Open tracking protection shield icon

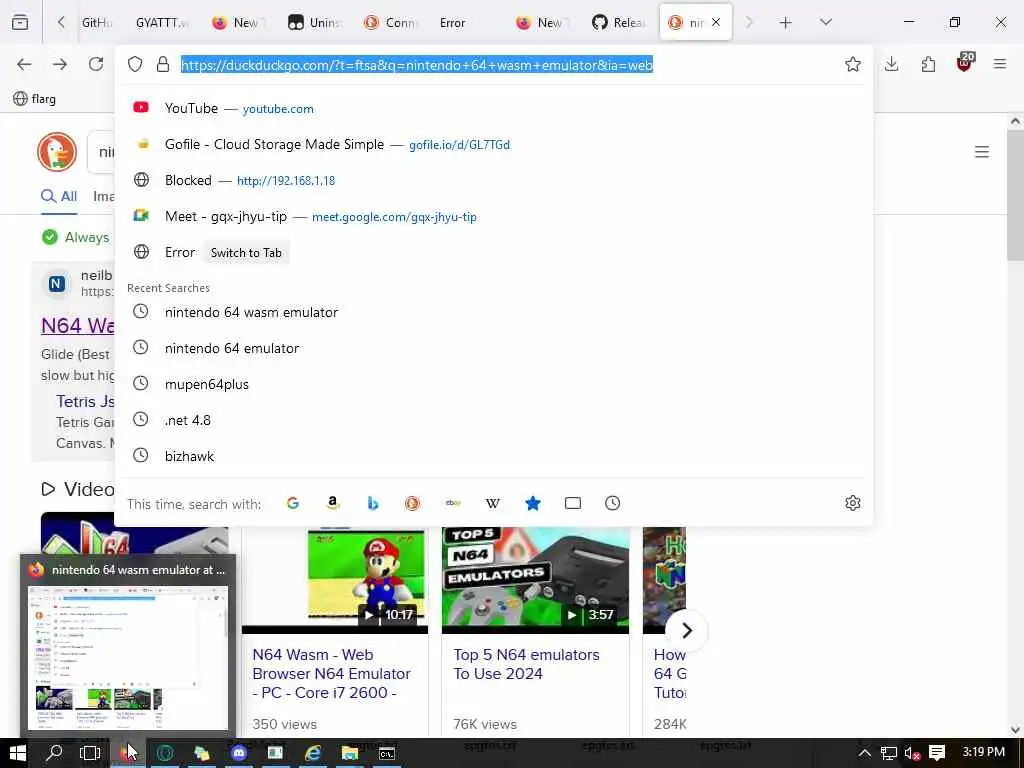[x=135, y=64]
